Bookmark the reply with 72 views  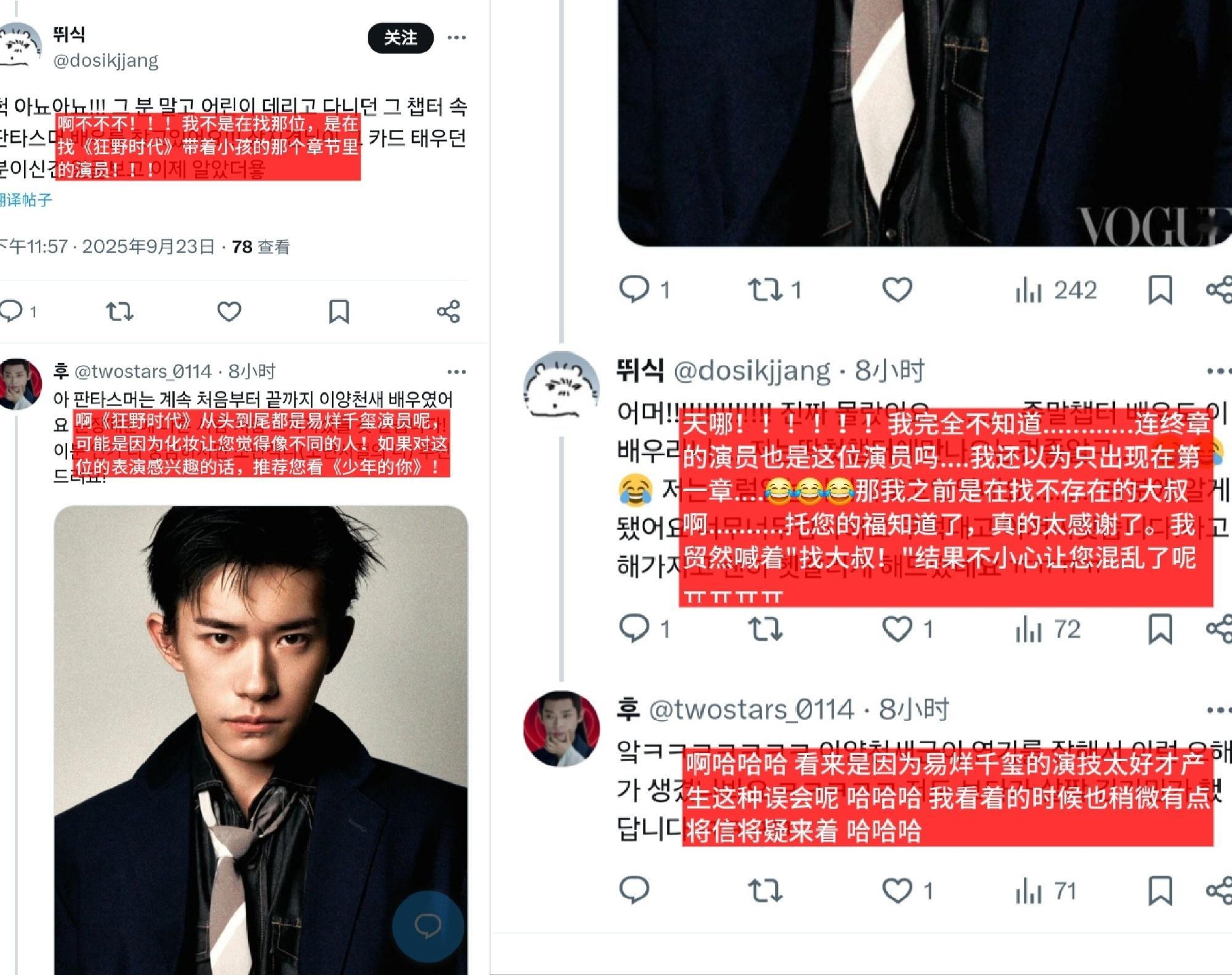tap(1160, 629)
